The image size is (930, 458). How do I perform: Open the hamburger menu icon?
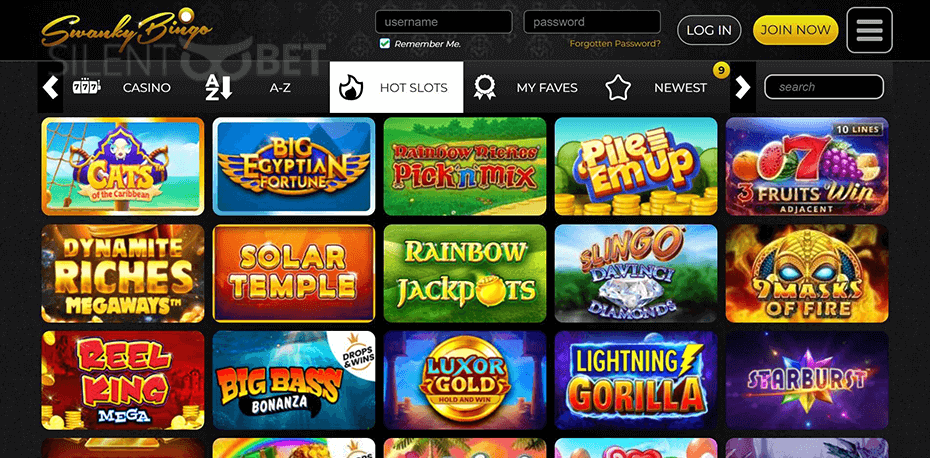[870, 30]
